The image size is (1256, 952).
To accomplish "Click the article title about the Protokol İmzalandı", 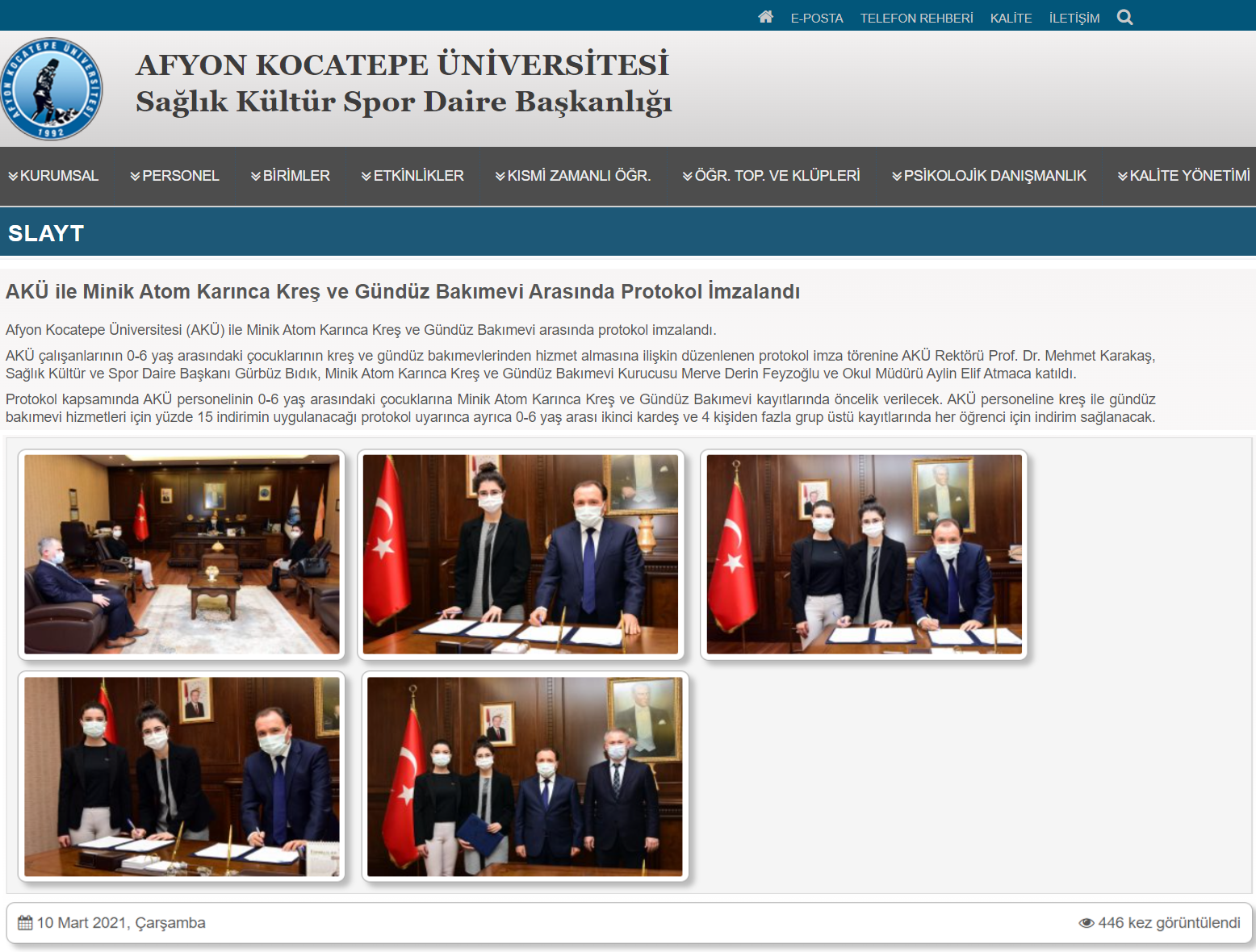I will click(403, 291).
